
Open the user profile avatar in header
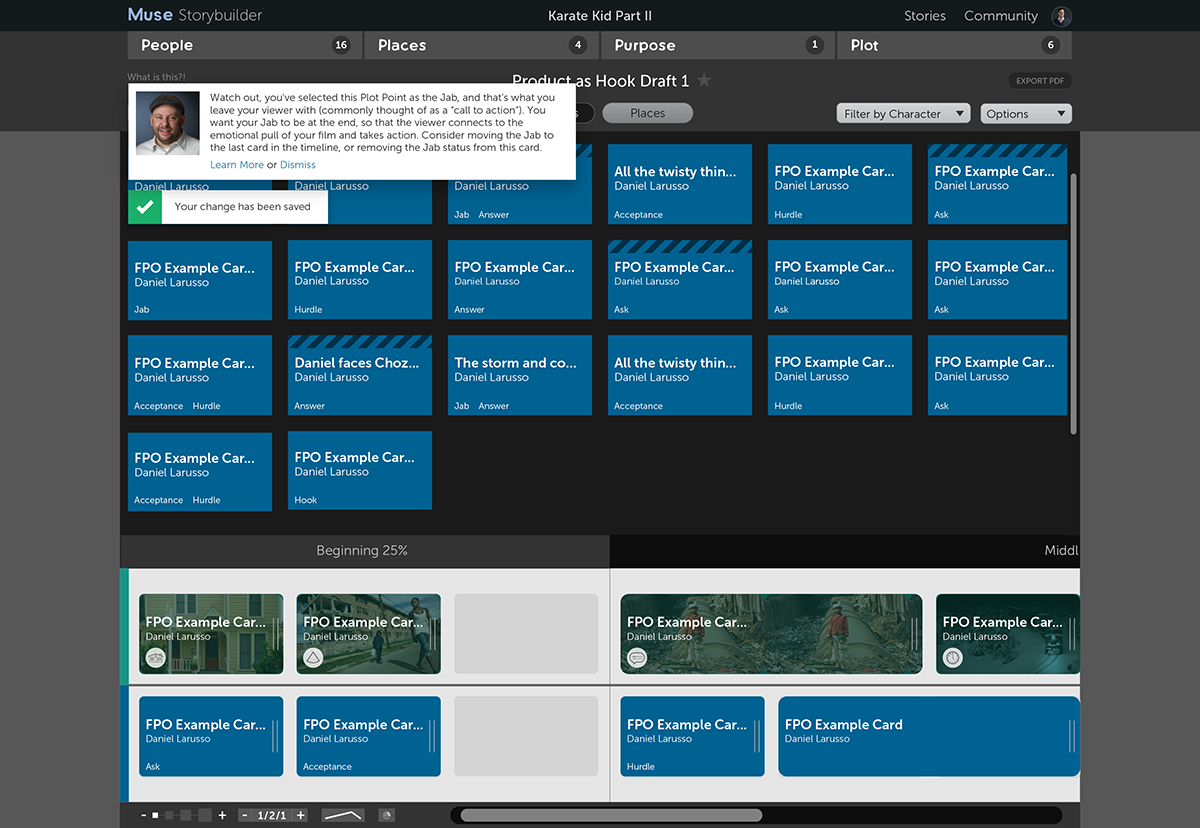(1062, 16)
